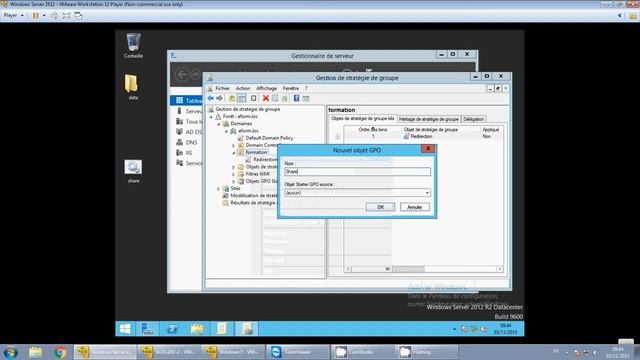This screenshot has height=360, width=640.
Task: Click the scrollbar left arrow in links list
Action: 348,269
